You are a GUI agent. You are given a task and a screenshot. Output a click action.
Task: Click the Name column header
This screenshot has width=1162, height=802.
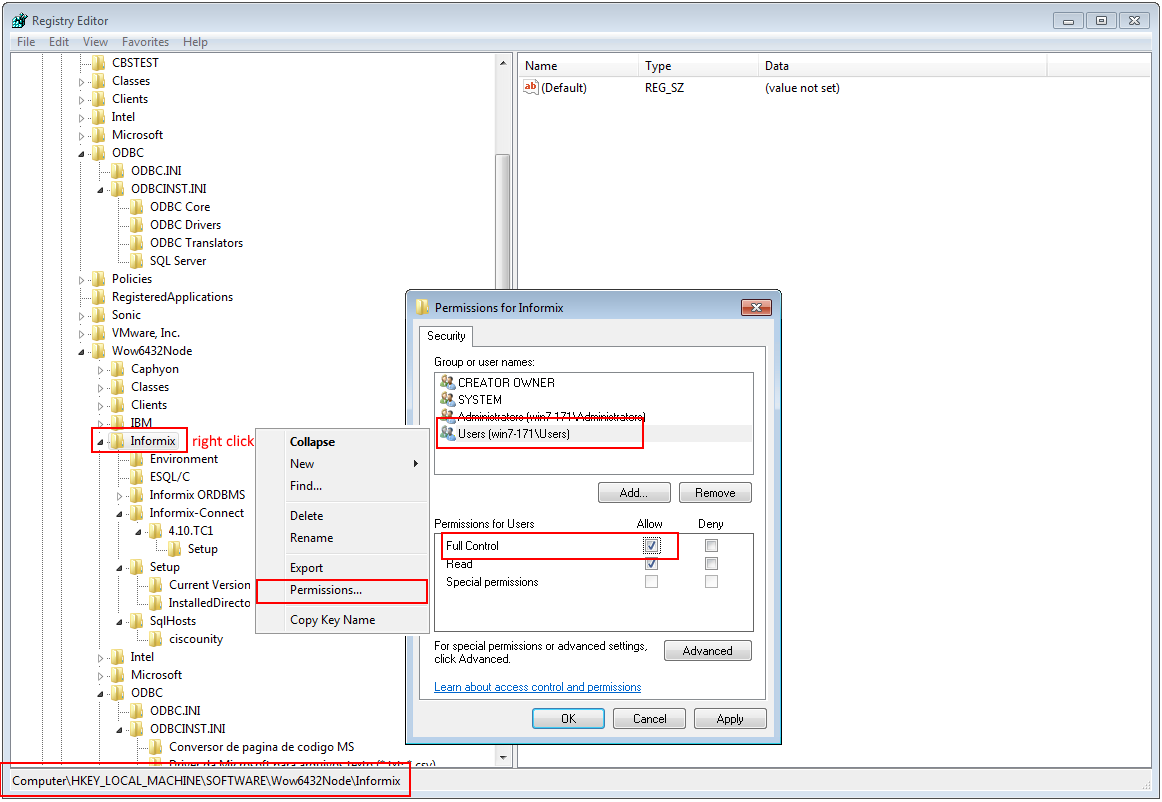click(578, 66)
